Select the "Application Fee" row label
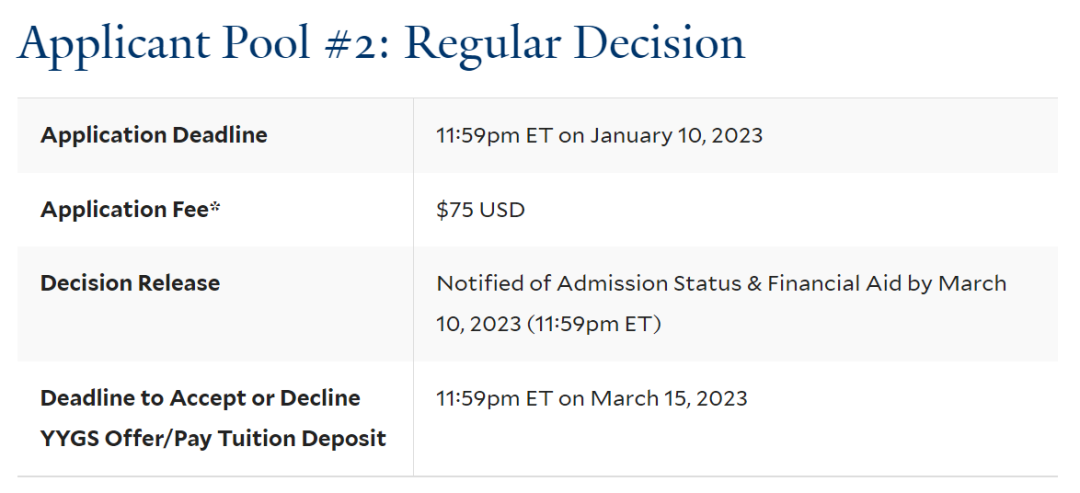Viewport: 1080px width, 493px height. click(x=125, y=210)
